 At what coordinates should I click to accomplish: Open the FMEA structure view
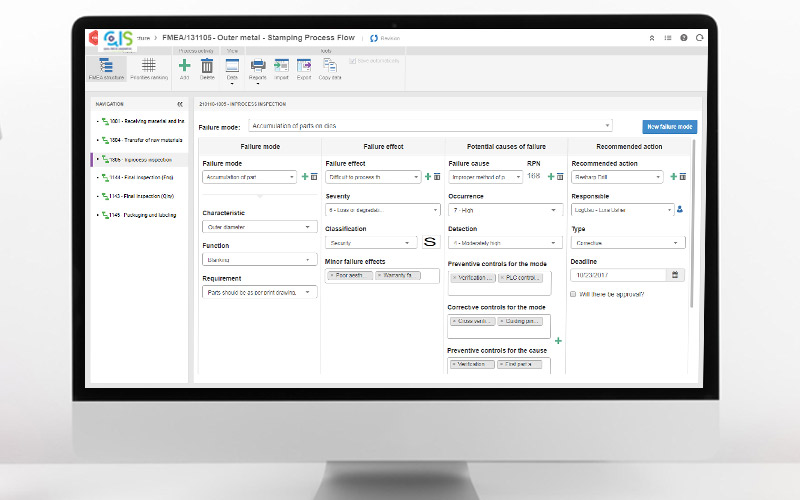click(x=106, y=67)
